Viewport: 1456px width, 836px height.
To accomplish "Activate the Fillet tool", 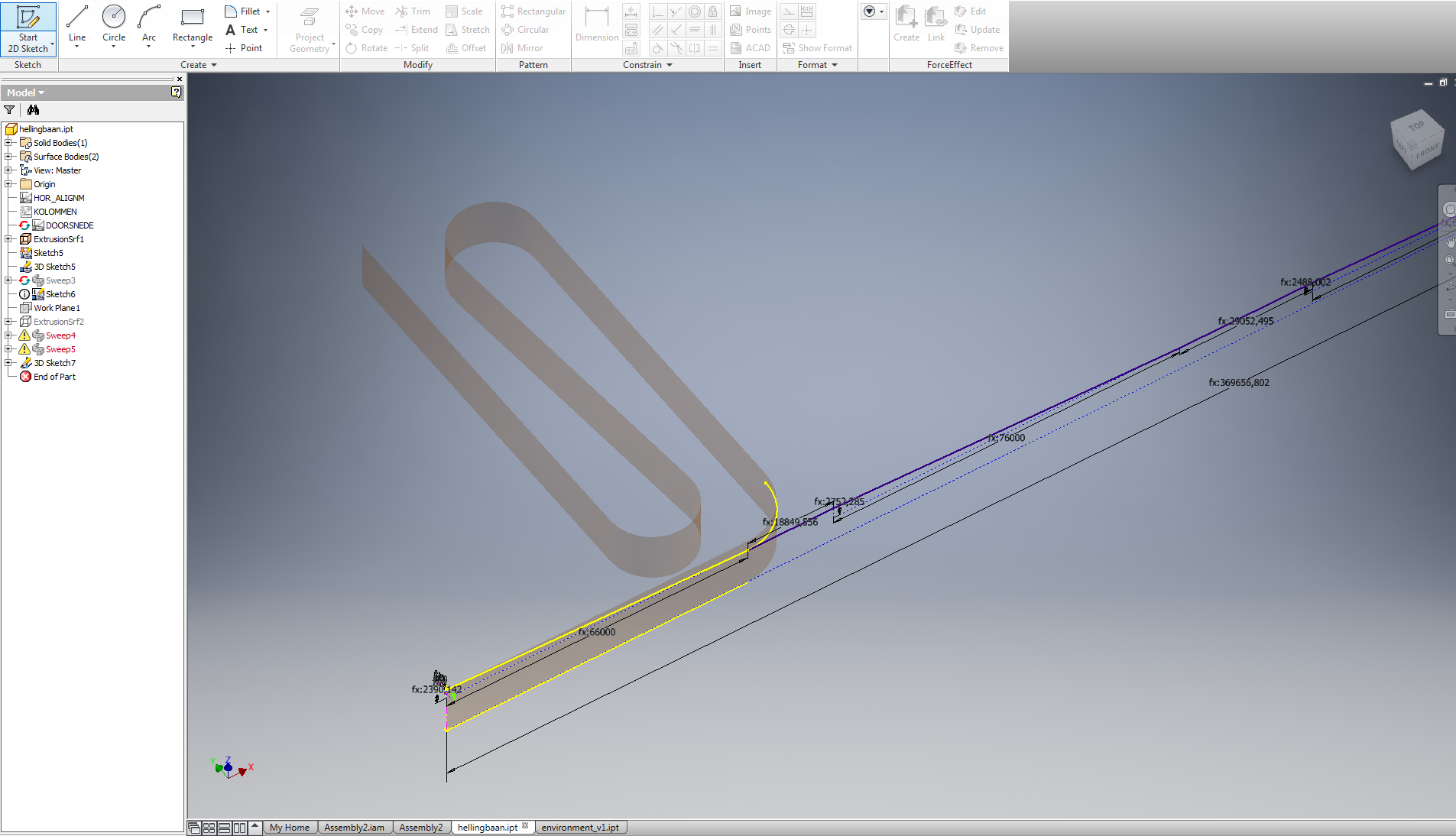I will click(x=241, y=11).
